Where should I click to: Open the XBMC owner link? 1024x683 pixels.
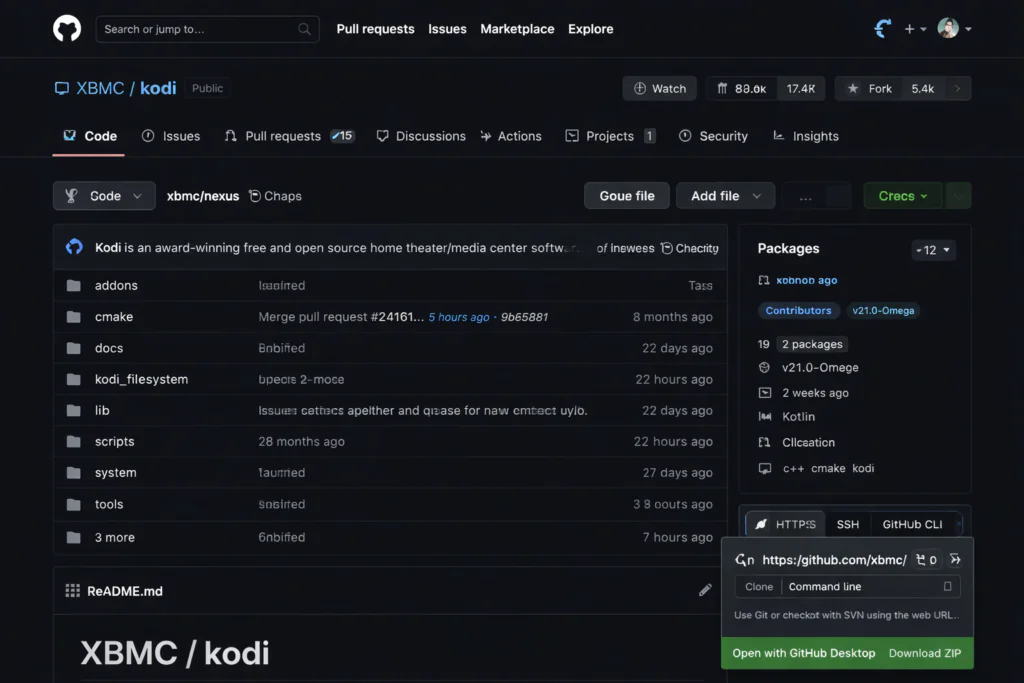tap(100, 88)
